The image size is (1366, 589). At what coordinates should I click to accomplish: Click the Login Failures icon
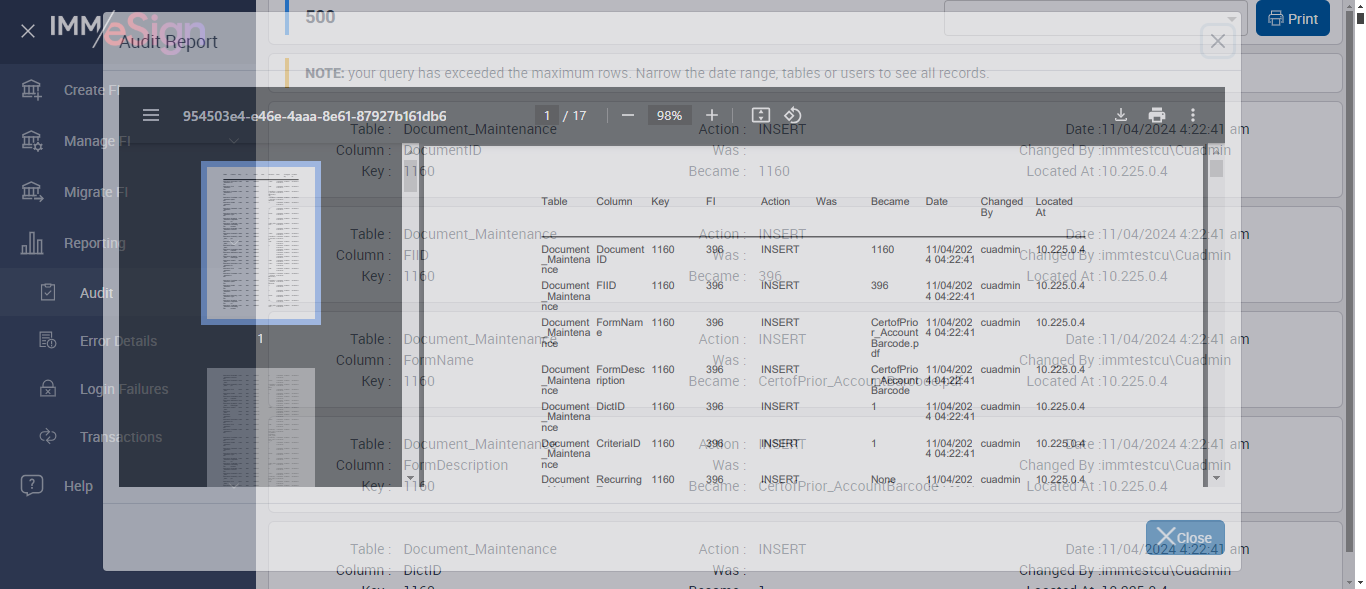click(x=47, y=389)
